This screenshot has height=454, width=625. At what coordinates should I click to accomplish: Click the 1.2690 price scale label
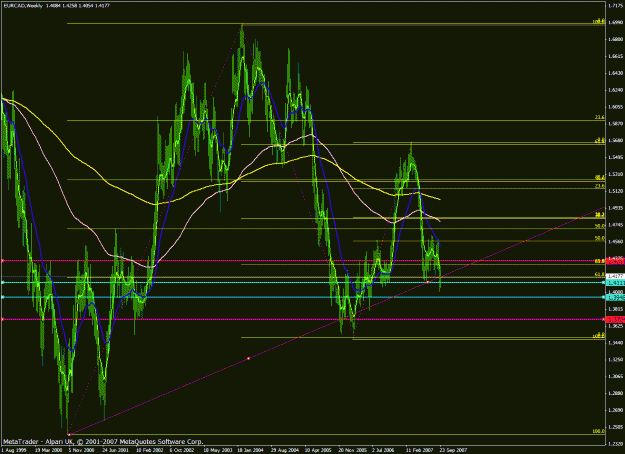(x=614, y=410)
